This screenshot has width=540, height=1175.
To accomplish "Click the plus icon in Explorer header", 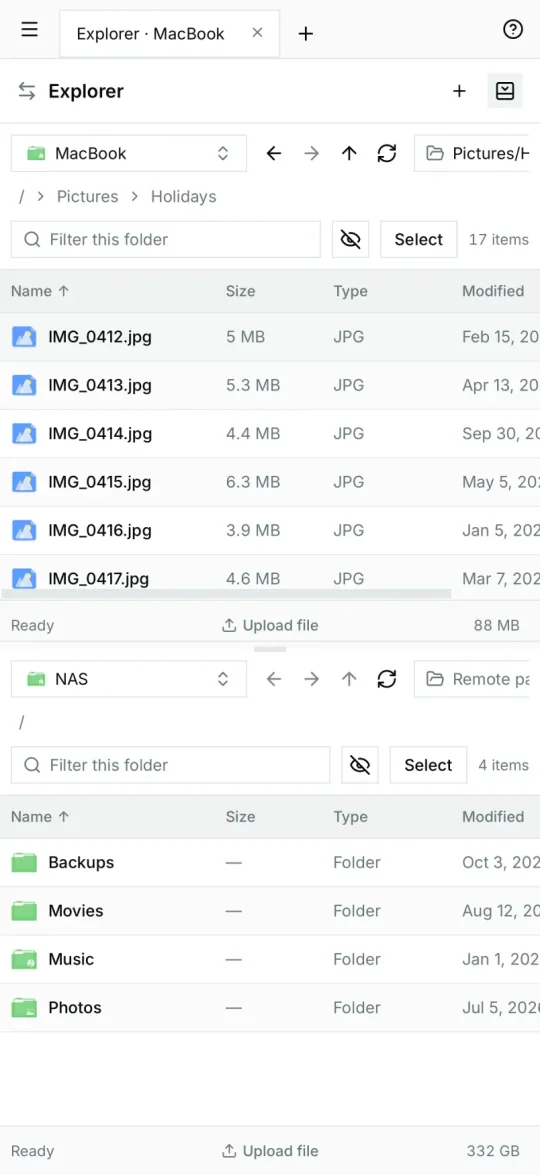I will pos(459,91).
